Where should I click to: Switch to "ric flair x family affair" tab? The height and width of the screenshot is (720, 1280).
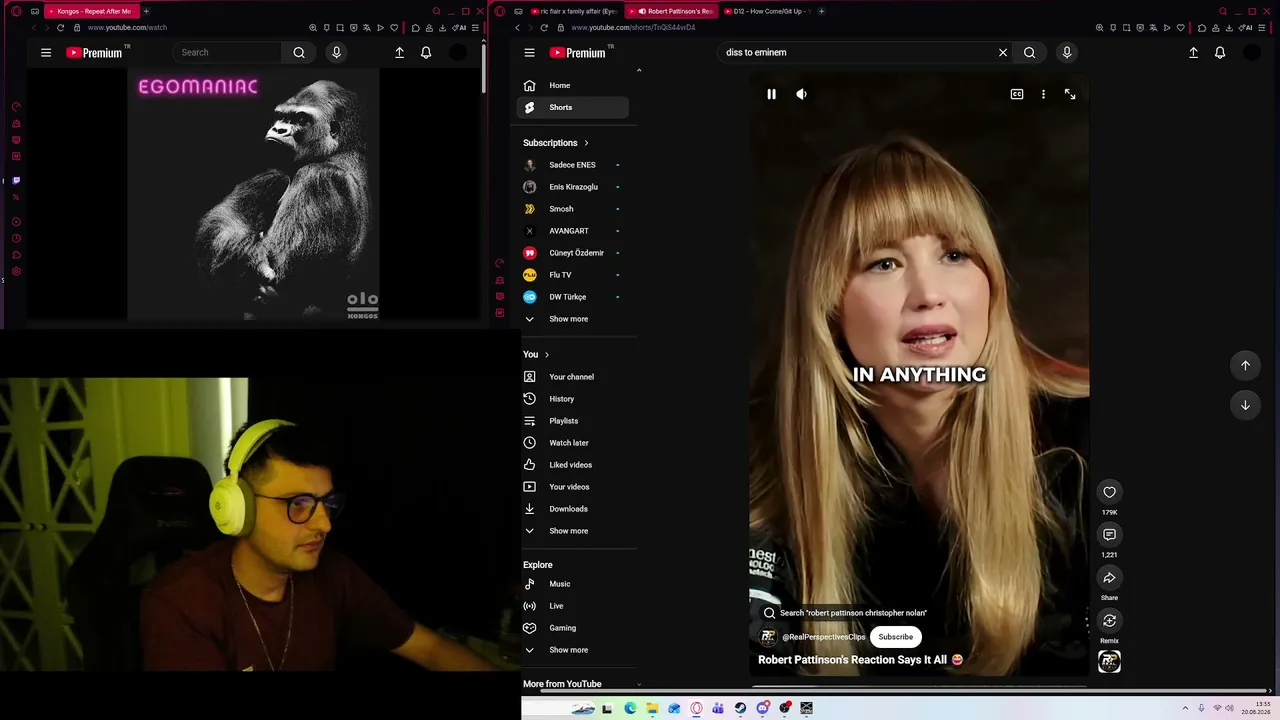573,11
